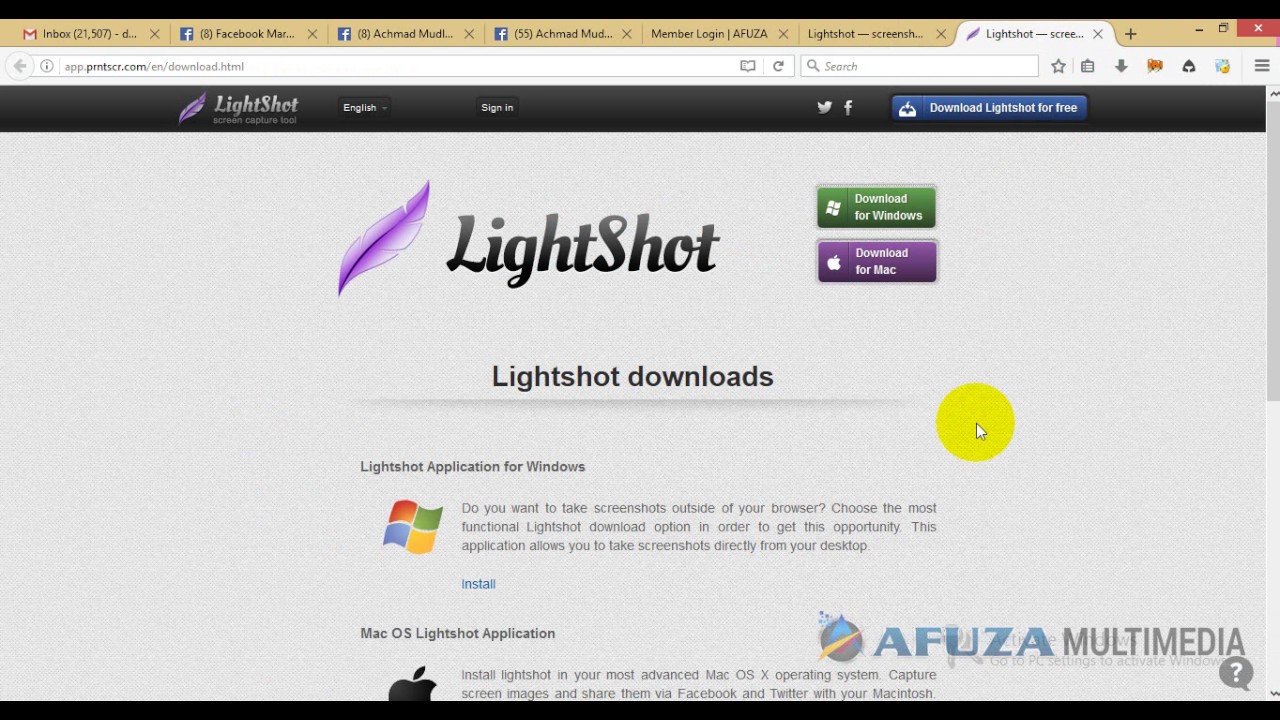Open LightShot Twitter page icon
The image size is (1280, 720).
click(824, 107)
